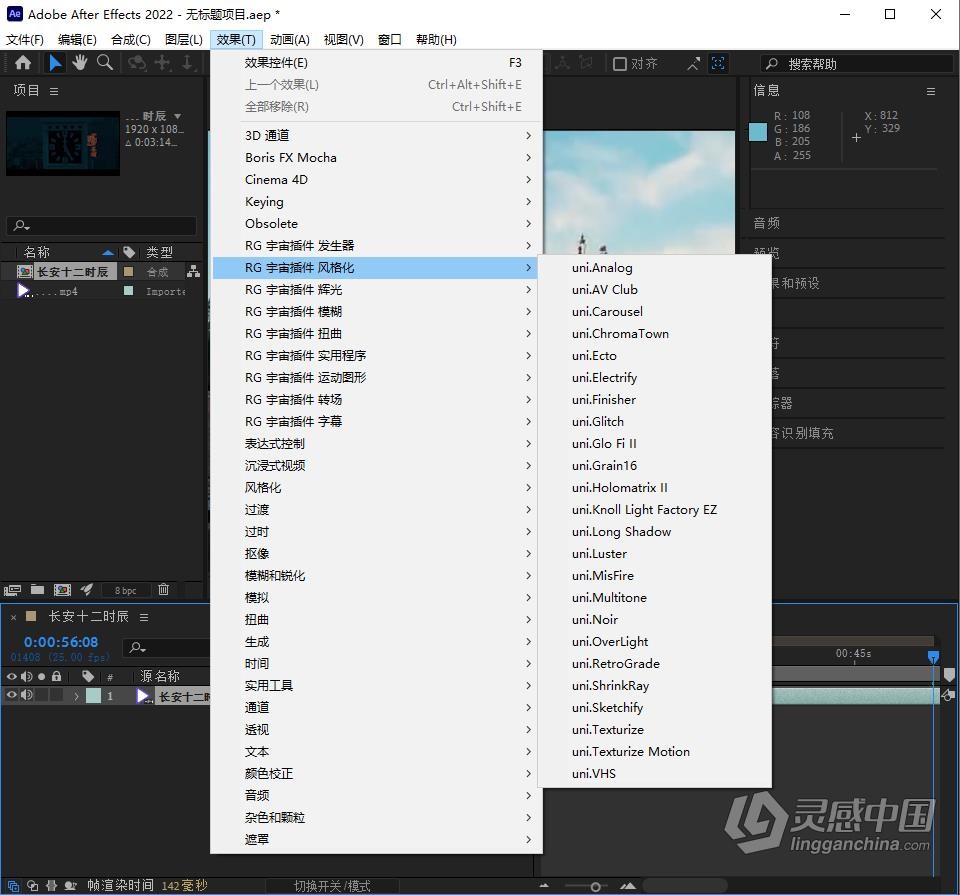Select the Selection tool in the toolbar
Viewport: 960px width, 895px height.
[54, 62]
